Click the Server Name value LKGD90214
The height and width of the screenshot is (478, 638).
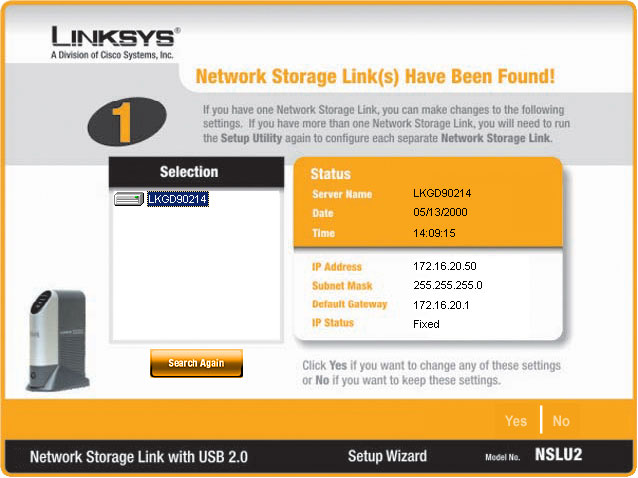click(442, 193)
